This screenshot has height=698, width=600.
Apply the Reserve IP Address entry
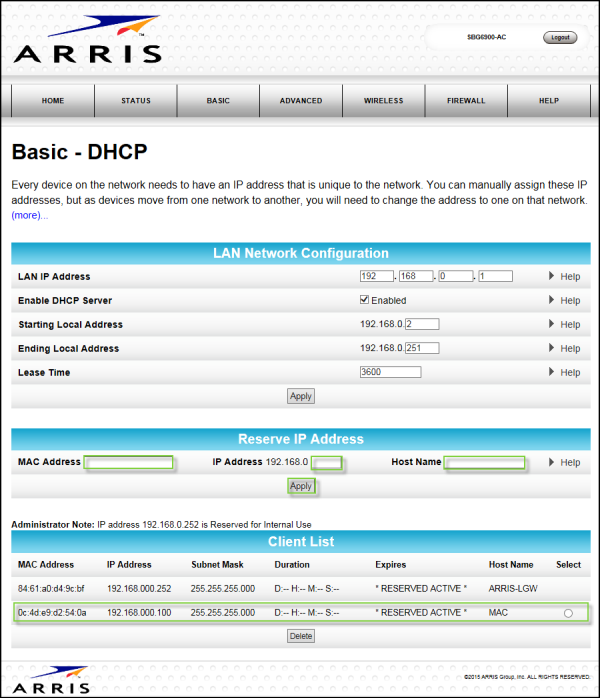301,486
